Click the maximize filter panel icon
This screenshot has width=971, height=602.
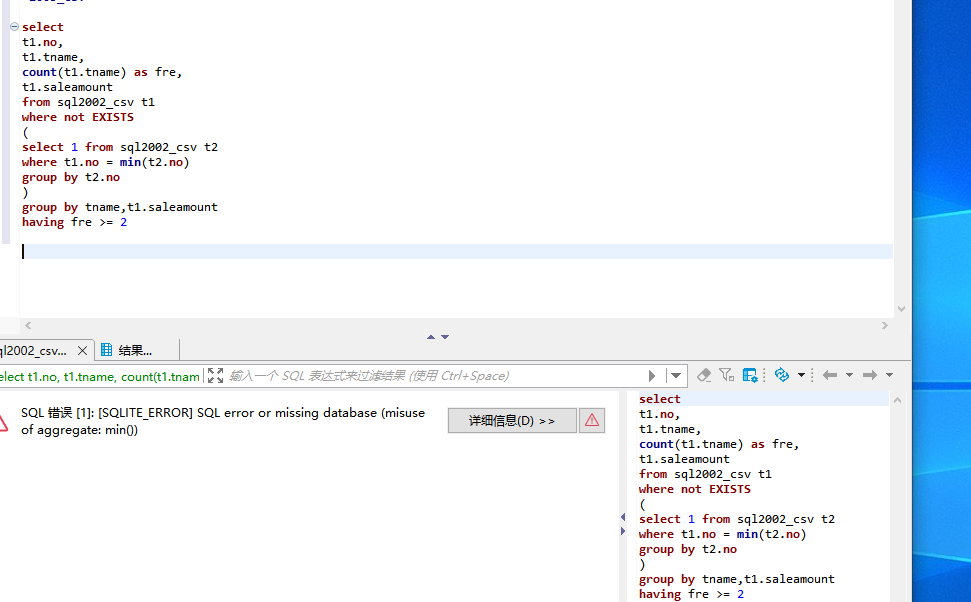216,375
